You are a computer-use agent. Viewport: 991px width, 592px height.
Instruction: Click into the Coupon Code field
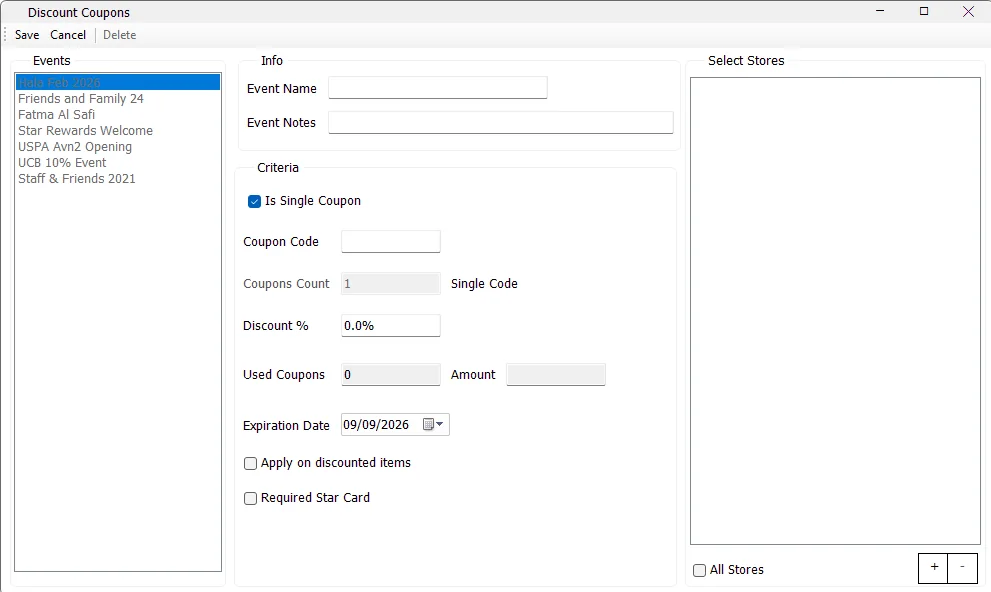tap(391, 241)
